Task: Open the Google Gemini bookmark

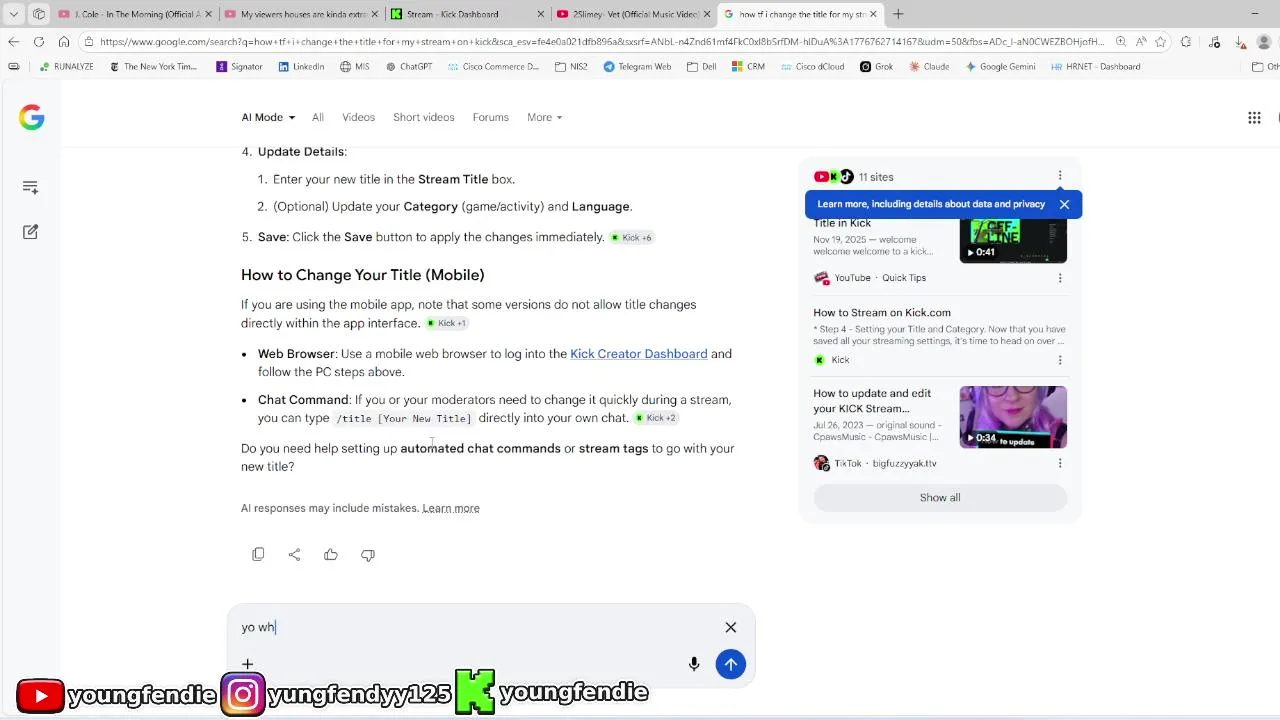Action: point(1000,67)
